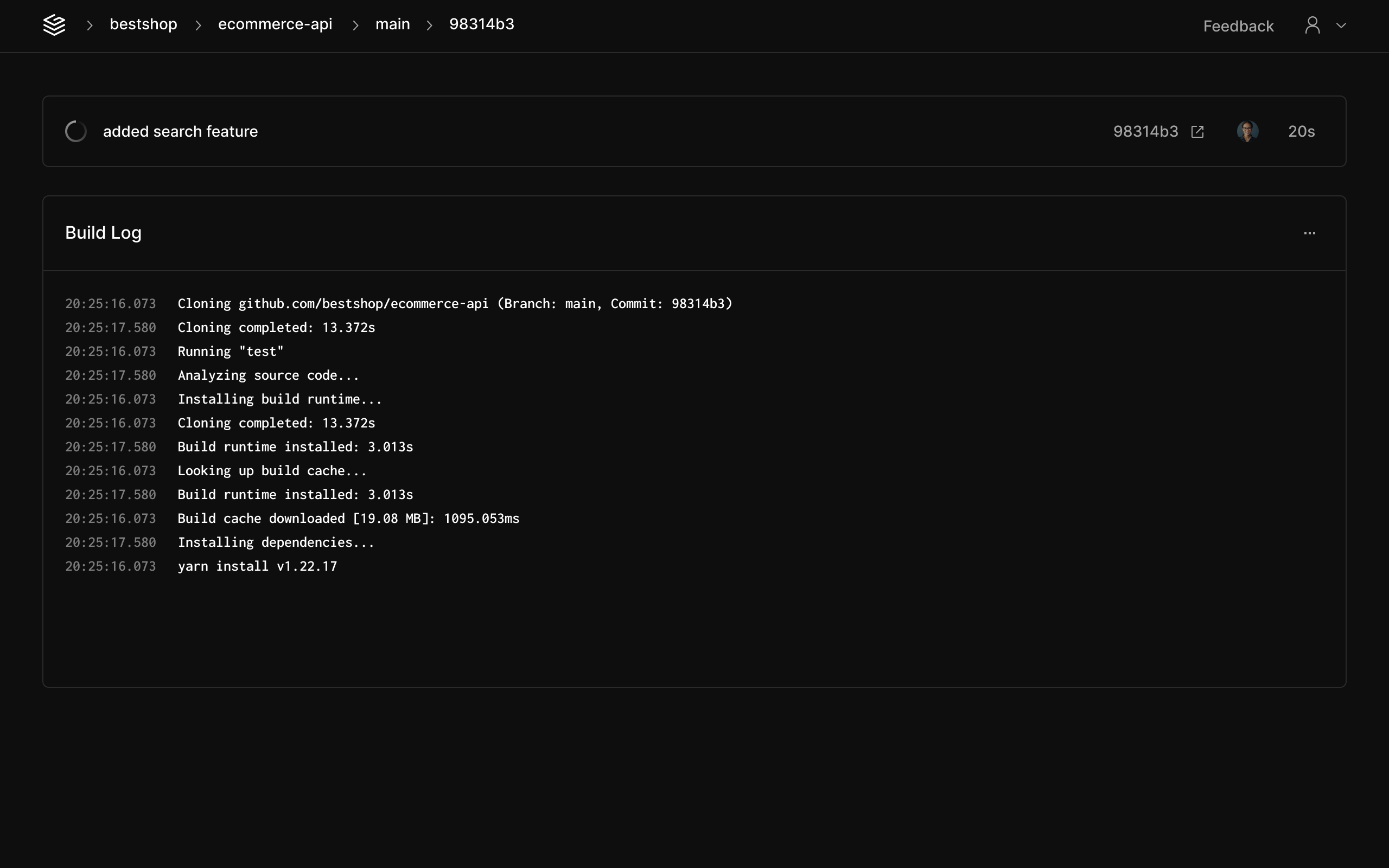Select the 98314b3 breadcrumb item
This screenshot has height=868, width=1389.
click(482, 24)
